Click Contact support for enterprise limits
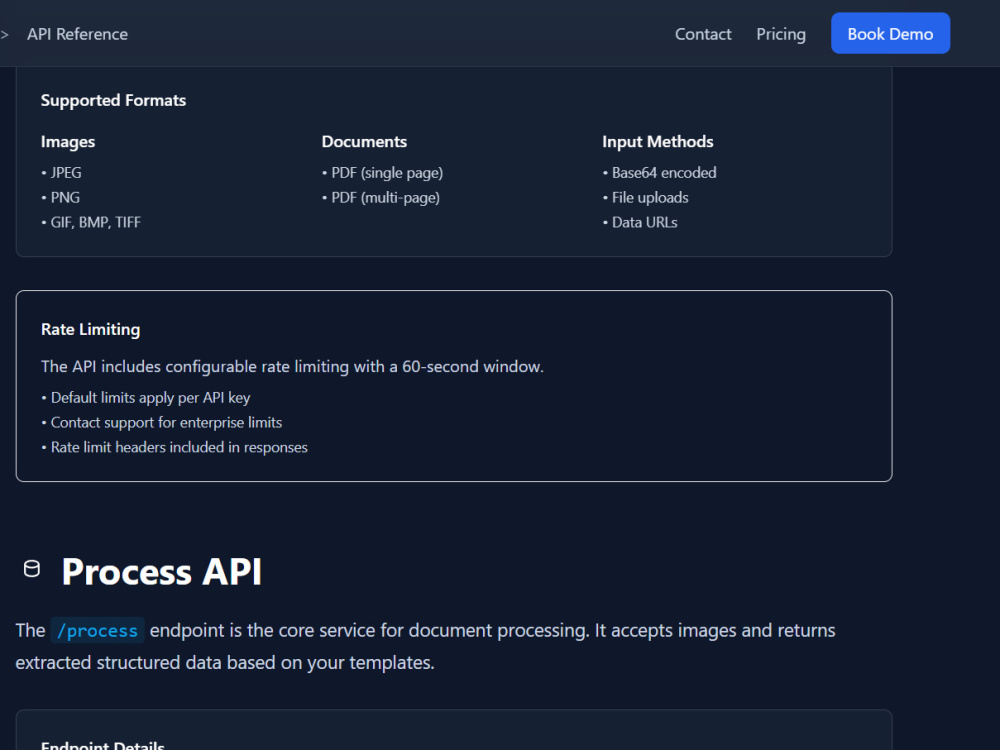This screenshot has width=1000, height=750. click(x=161, y=423)
